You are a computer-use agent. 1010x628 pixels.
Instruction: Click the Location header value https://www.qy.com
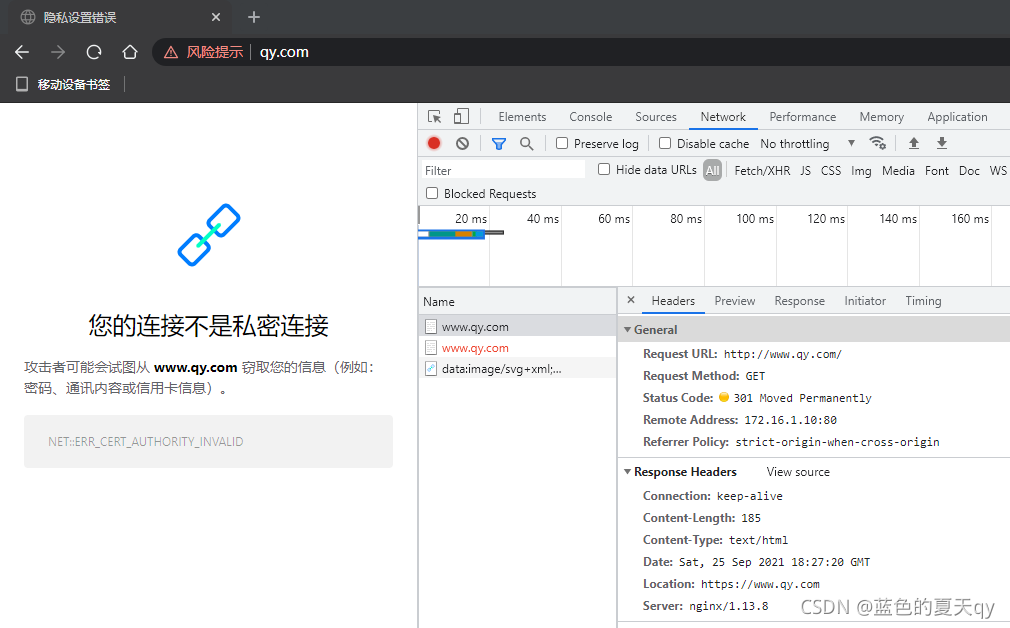coord(760,584)
